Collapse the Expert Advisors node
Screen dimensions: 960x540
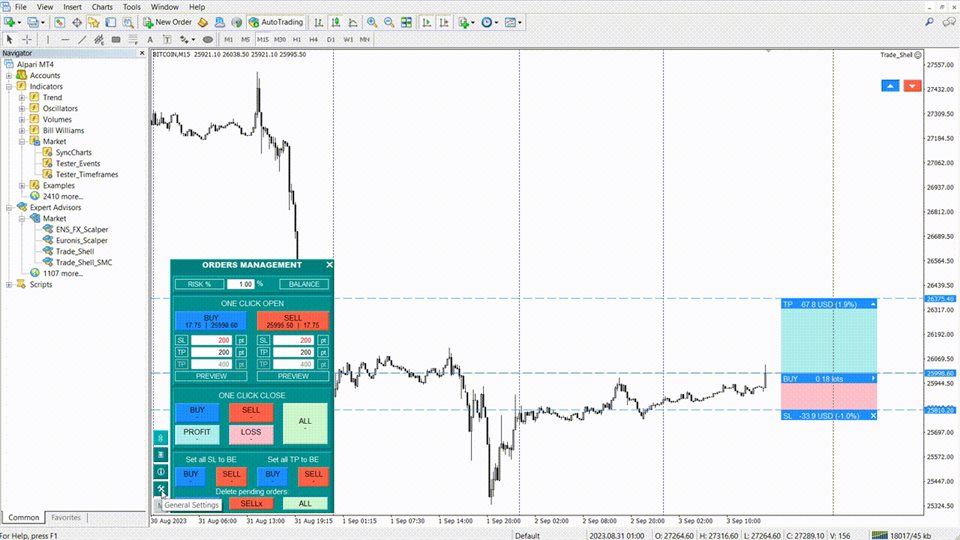[9, 208]
